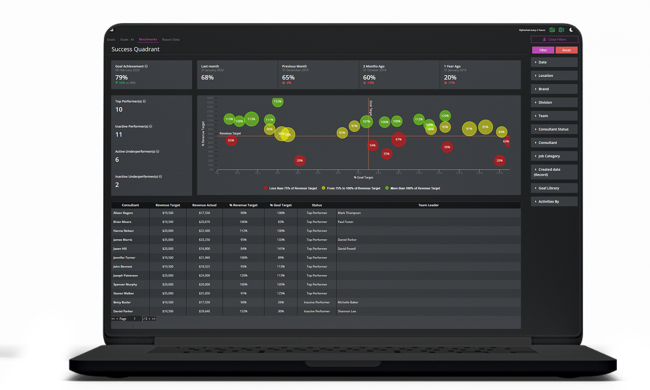Image resolution: width=650 pixels, height=390 pixels.
Task: Click the red 54% bubble near the goal line
Action: click(x=373, y=145)
